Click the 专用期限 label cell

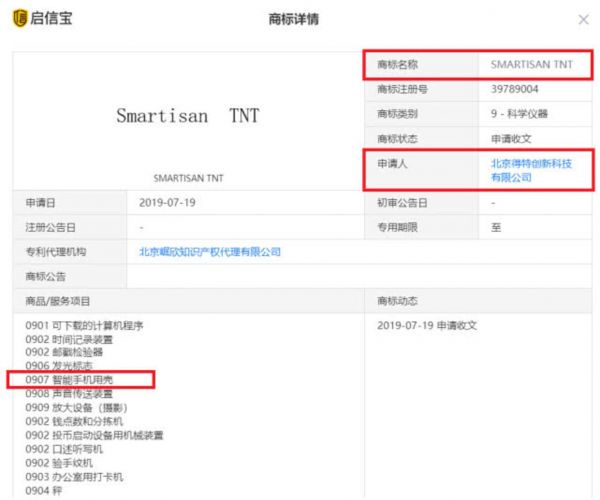tap(421, 227)
